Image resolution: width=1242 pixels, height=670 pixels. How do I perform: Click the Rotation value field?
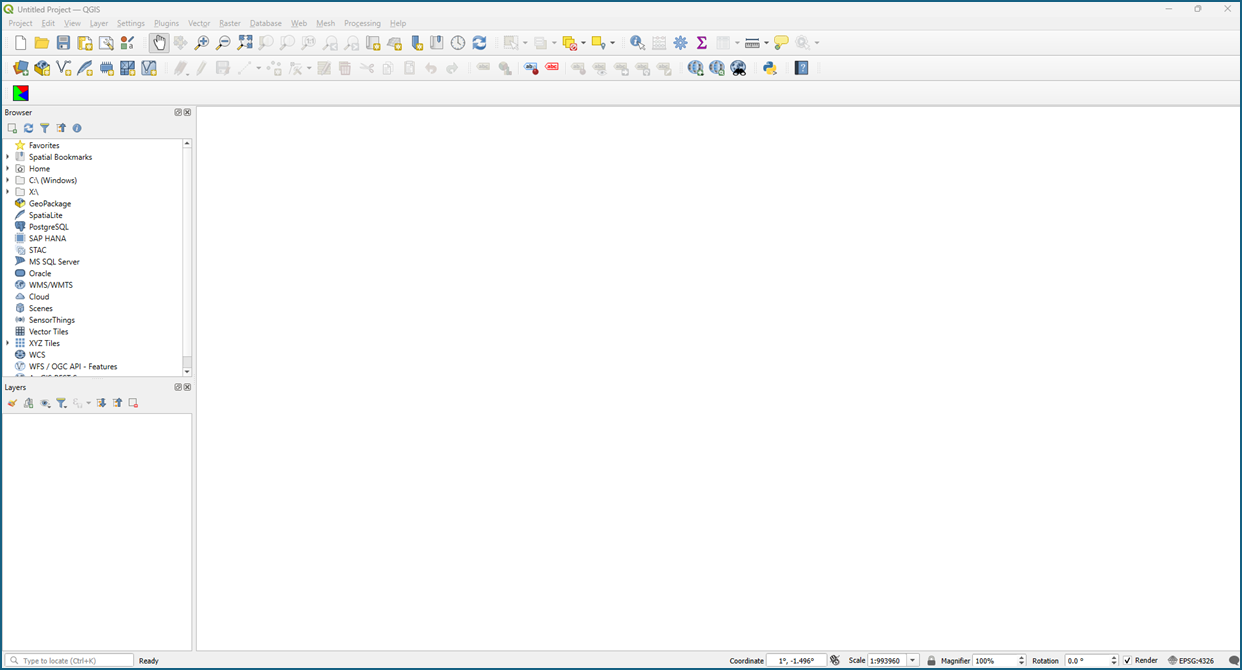[1086, 661]
